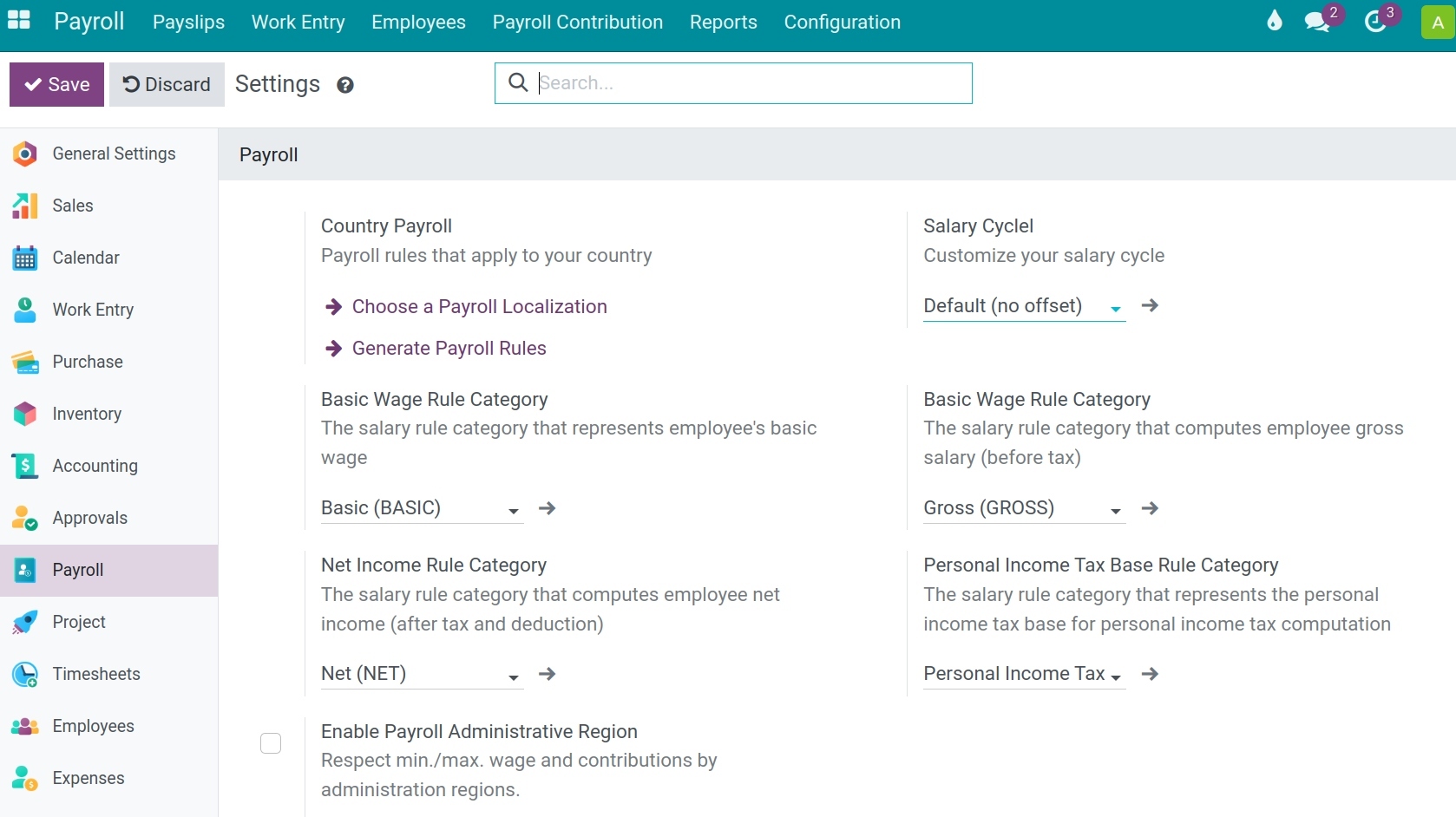Viewport: 1456px width, 817px height.
Task: Select the Approvals sidebar icon
Action: pos(25,519)
